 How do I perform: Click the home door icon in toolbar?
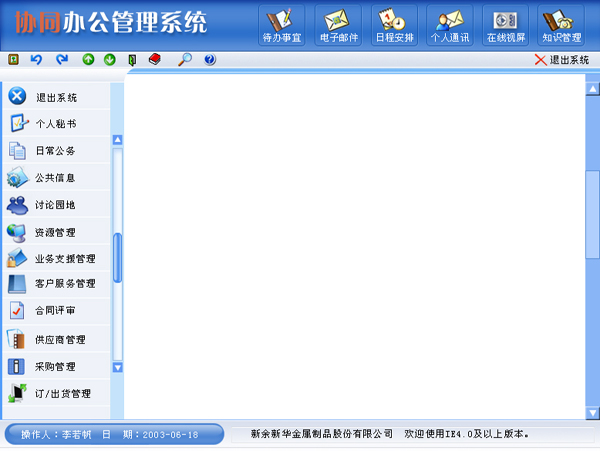(13, 59)
